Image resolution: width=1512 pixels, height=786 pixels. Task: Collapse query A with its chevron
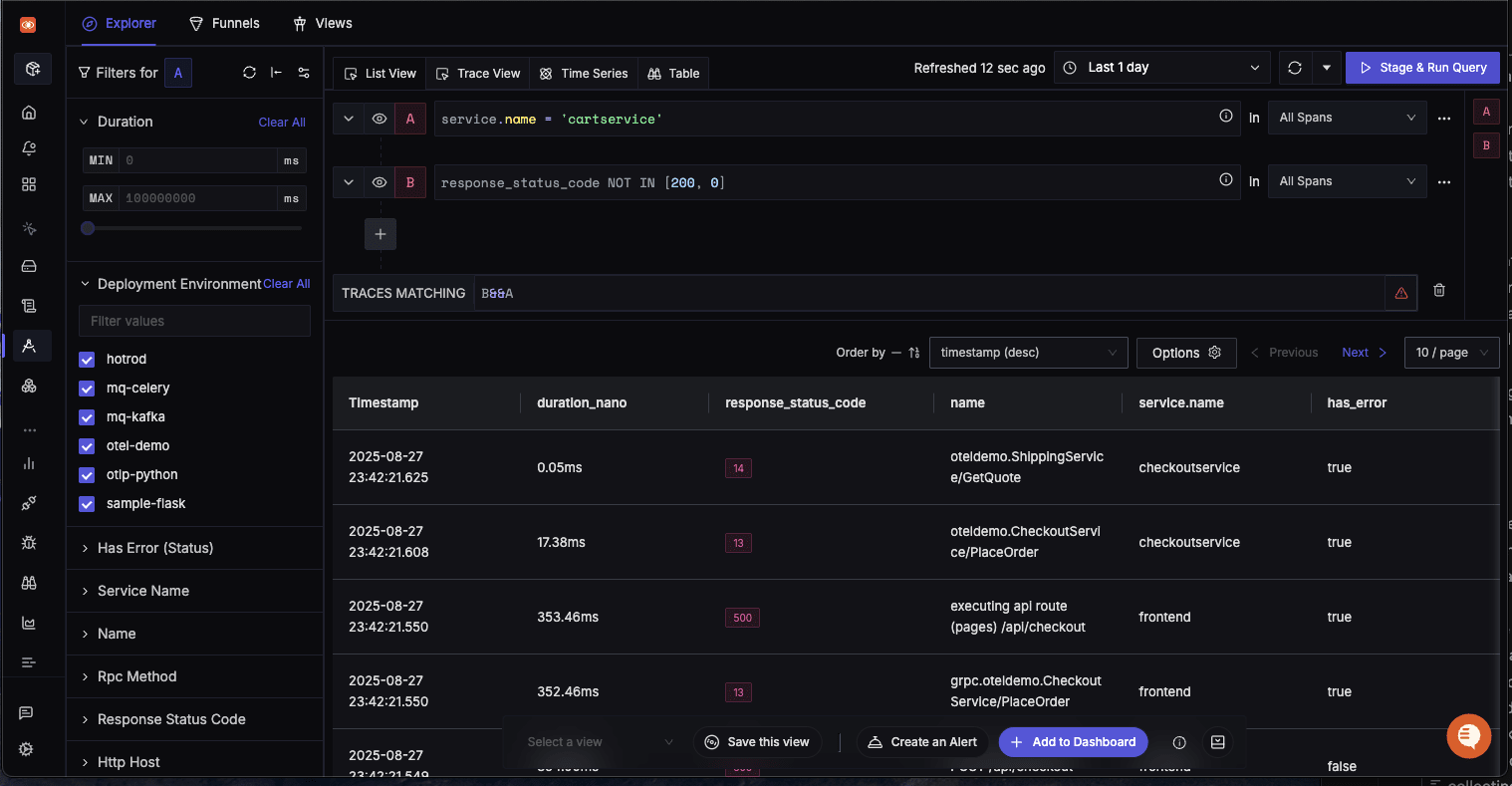click(x=349, y=119)
